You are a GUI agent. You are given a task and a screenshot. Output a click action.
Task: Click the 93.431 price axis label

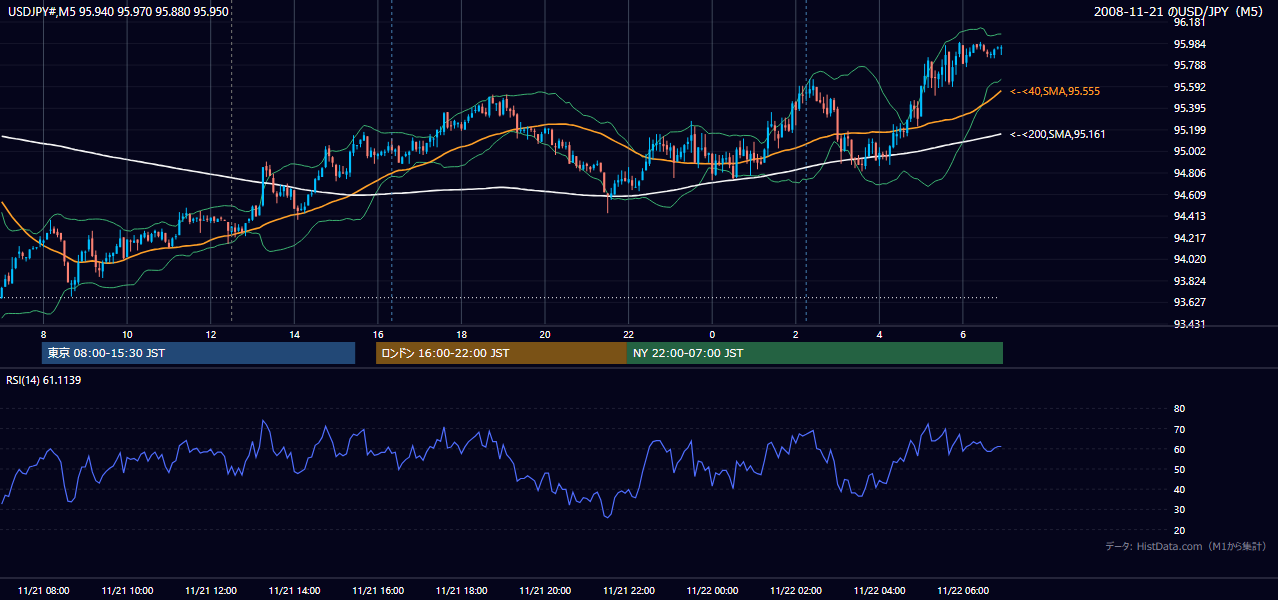point(1189,325)
